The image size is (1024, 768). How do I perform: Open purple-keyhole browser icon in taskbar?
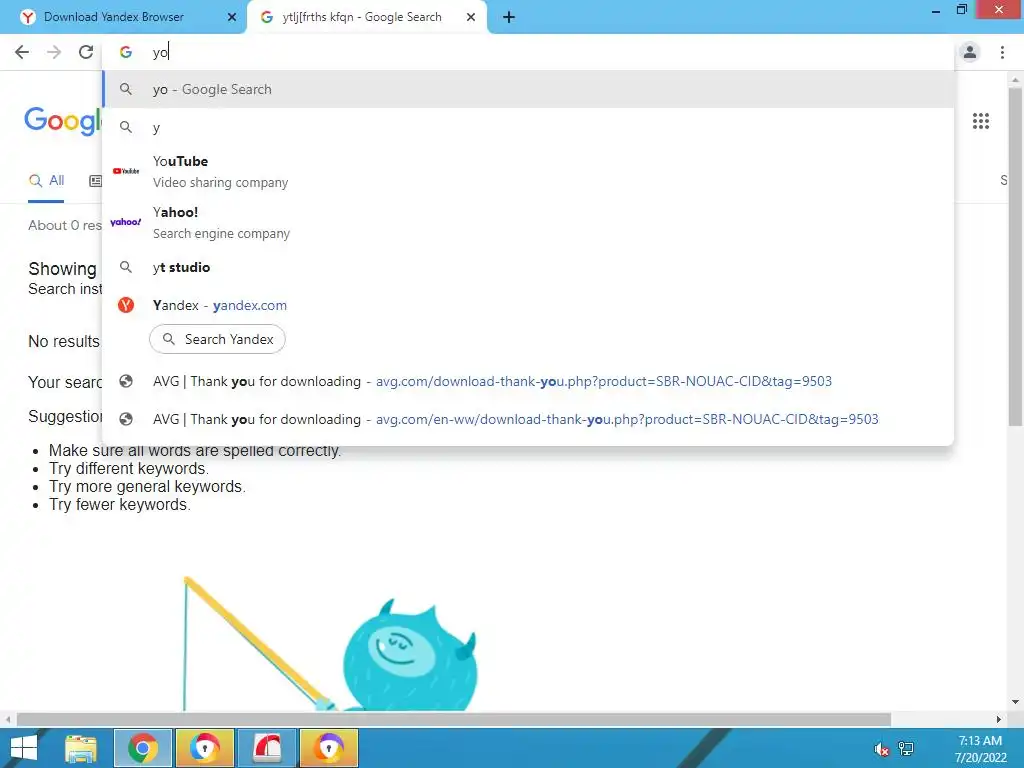pos(329,748)
